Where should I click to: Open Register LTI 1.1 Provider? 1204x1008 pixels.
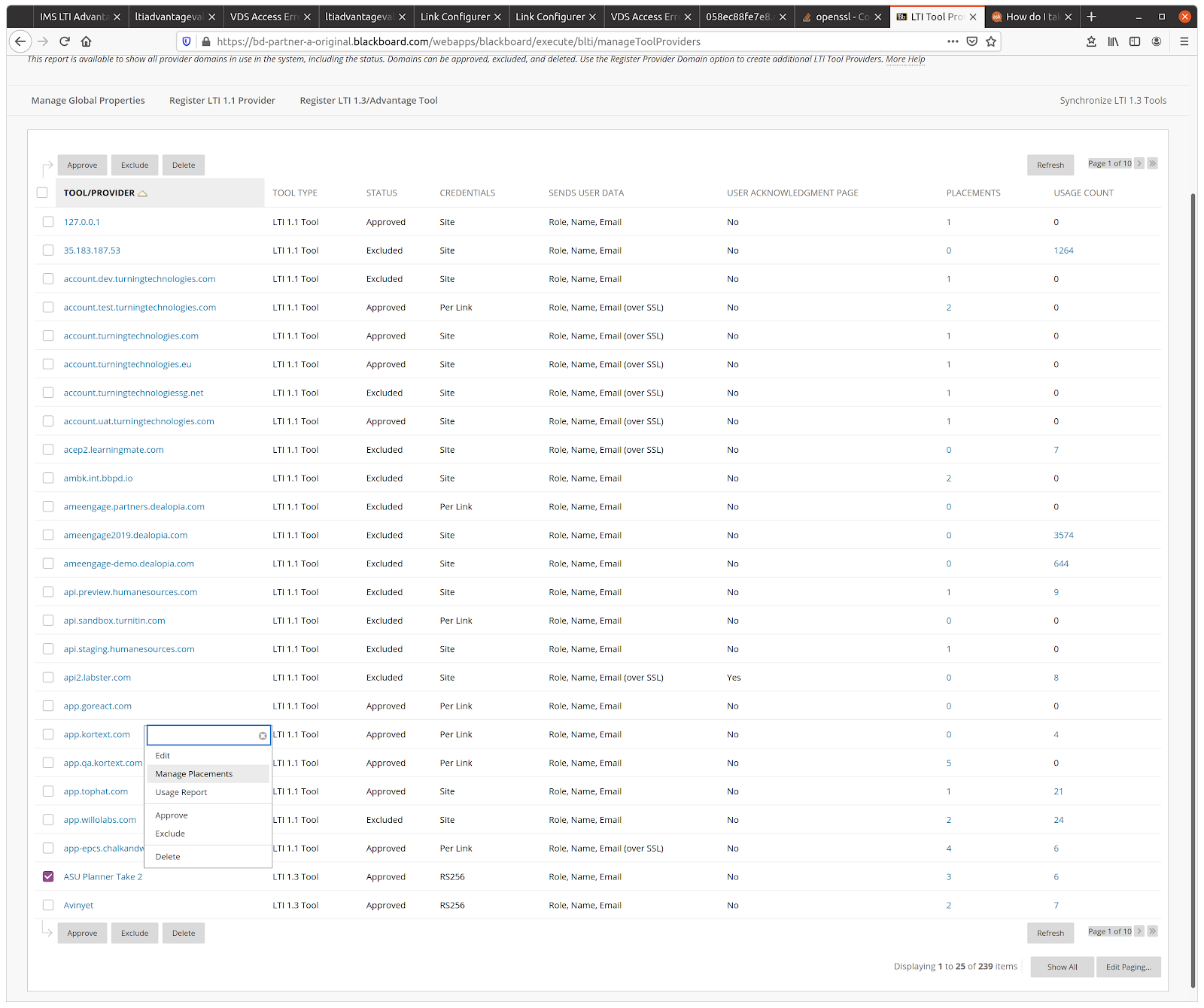tap(222, 100)
